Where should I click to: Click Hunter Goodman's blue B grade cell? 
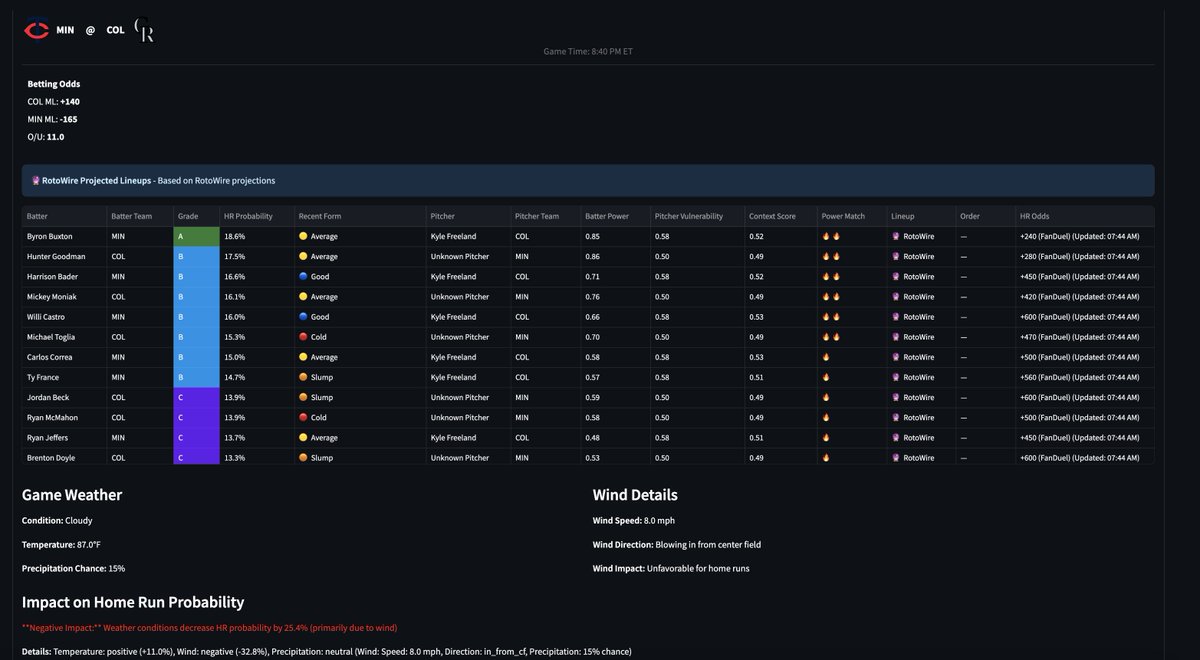tap(195, 257)
